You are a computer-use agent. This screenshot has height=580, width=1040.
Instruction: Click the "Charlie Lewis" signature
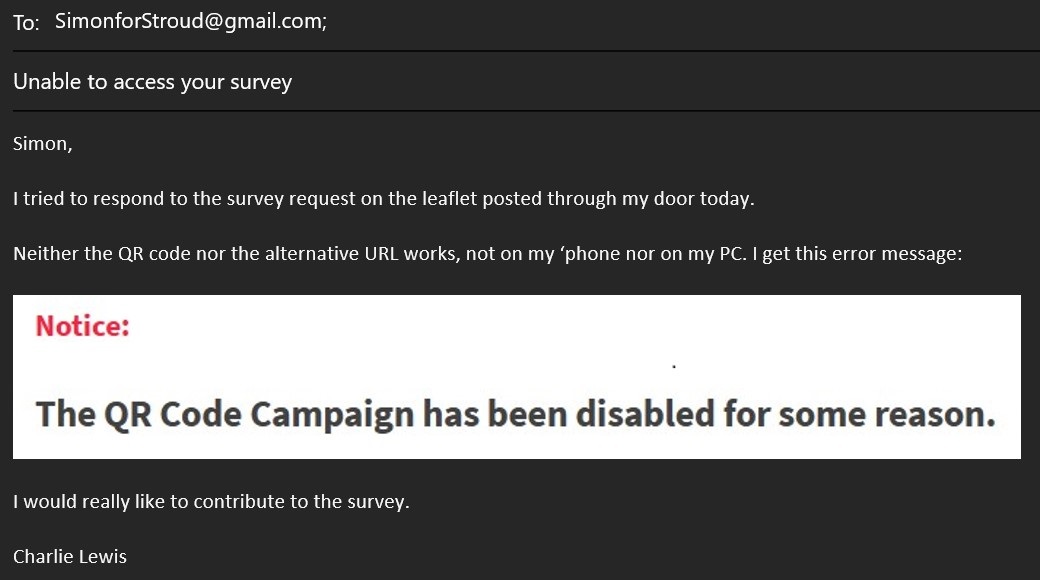coord(70,557)
